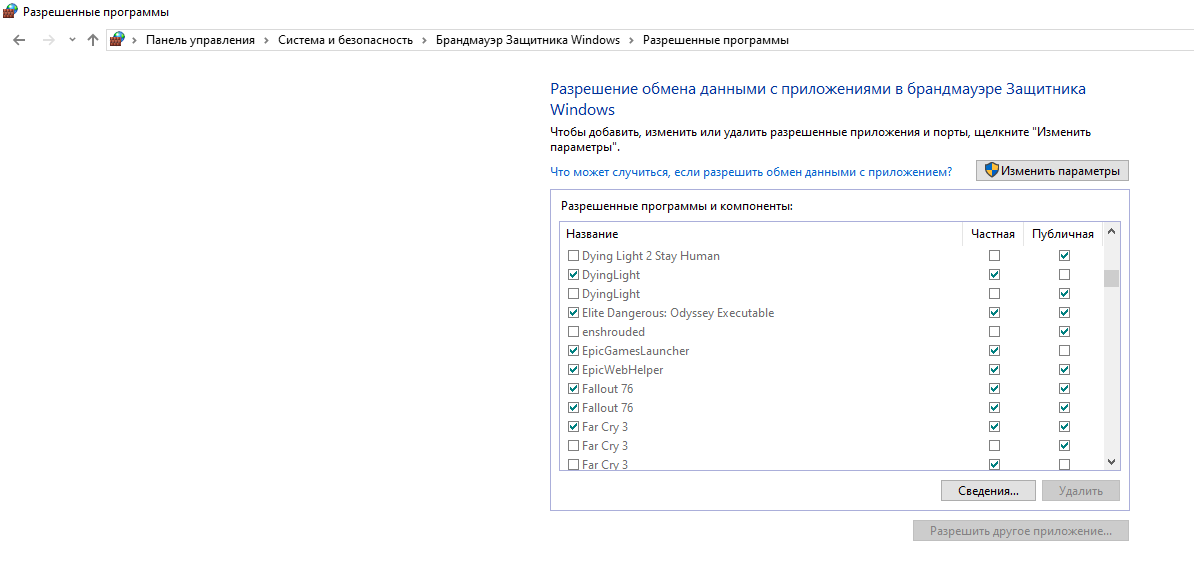This screenshot has width=1194, height=570.
Task: Toggle Dying Light 2 Stay Human name checkbox
Action: [573, 256]
